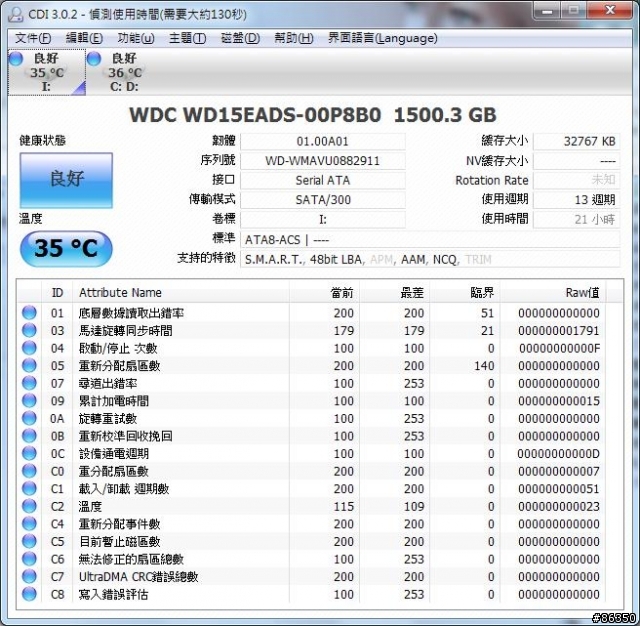Click status dot of attribute 03 馬達旋轉同步時間

[29, 330]
